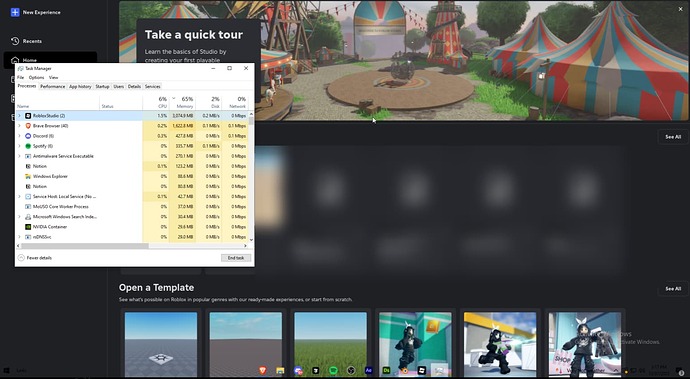Switch to the Details tab
690x379 pixels.
(x=134, y=87)
